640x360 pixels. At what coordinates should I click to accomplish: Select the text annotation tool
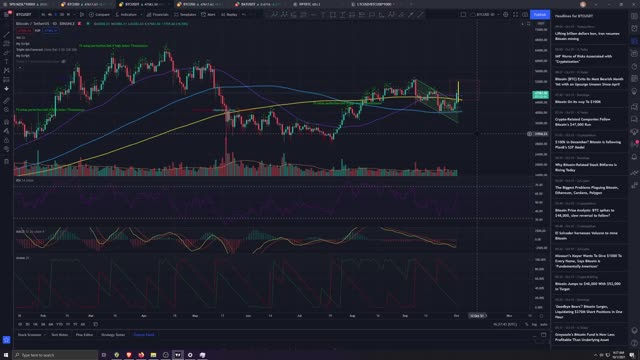click(7, 62)
